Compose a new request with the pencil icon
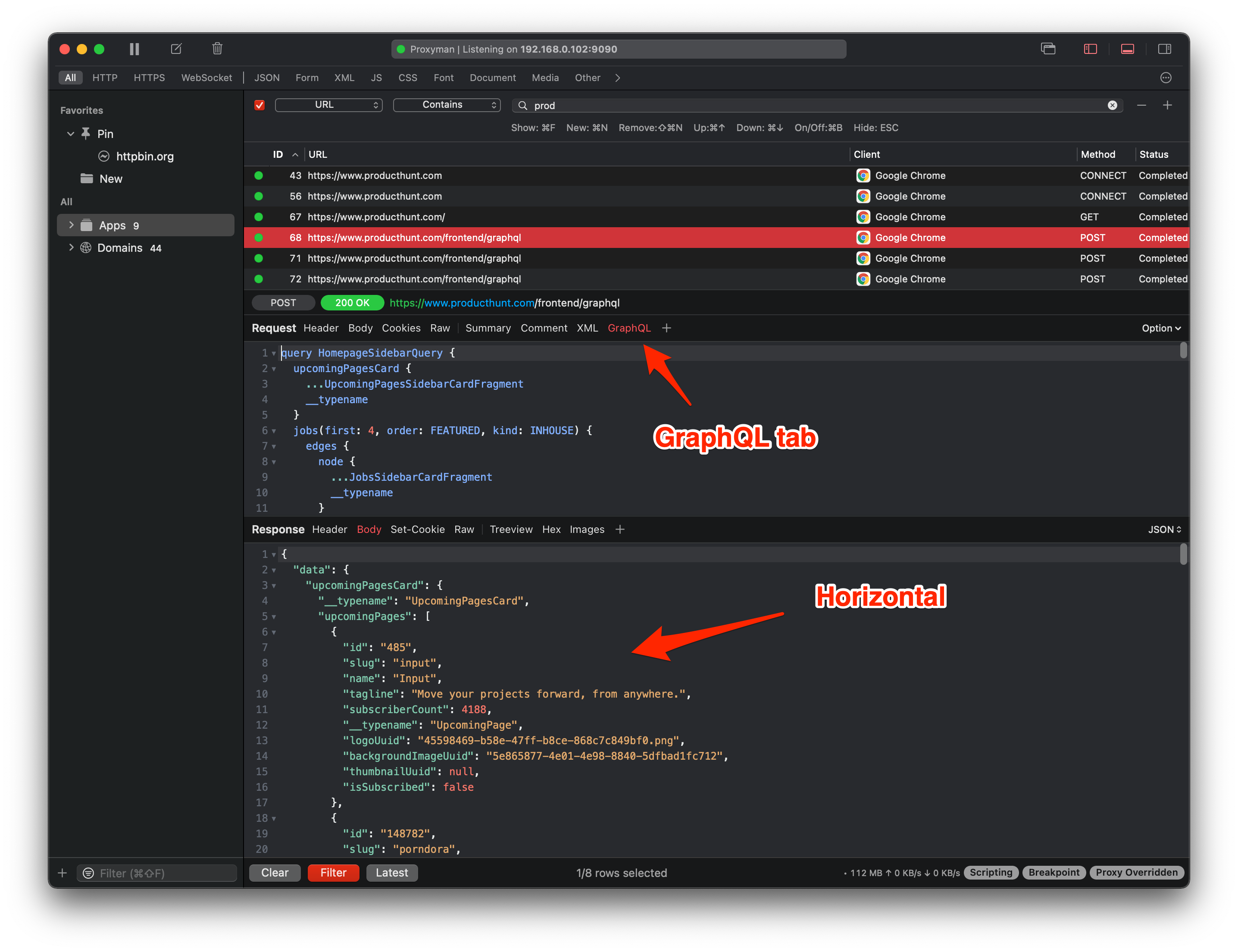The width and height of the screenshot is (1238, 952). [175, 49]
